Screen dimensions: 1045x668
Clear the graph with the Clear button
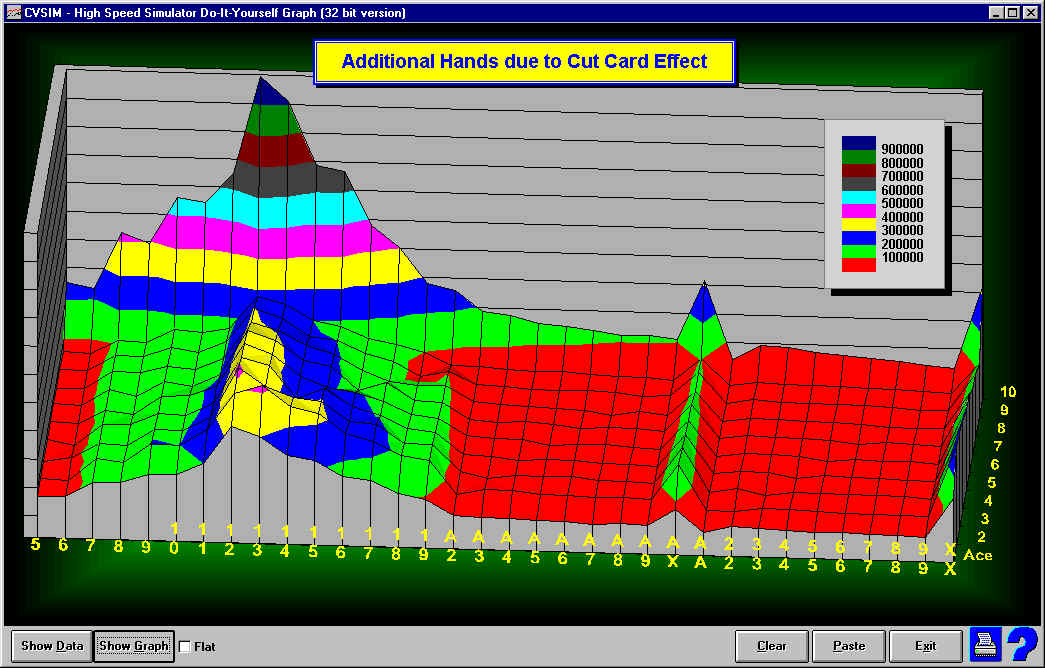pyautogui.click(x=771, y=646)
